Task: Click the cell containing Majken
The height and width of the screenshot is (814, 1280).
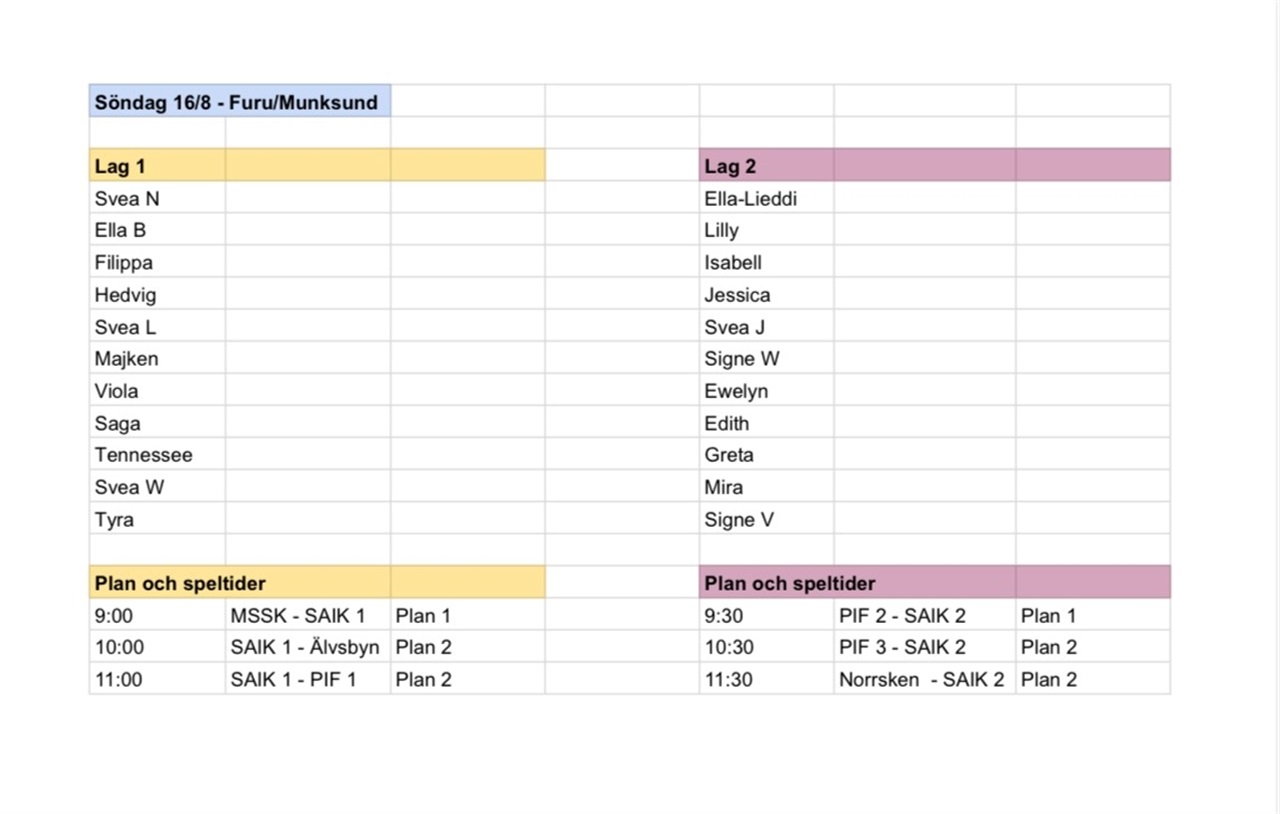Action: [158, 358]
